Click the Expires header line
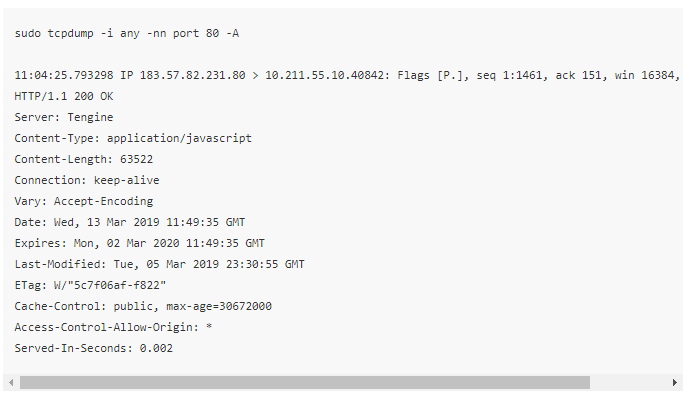The width and height of the screenshot is (685, 394). point(139,243)
